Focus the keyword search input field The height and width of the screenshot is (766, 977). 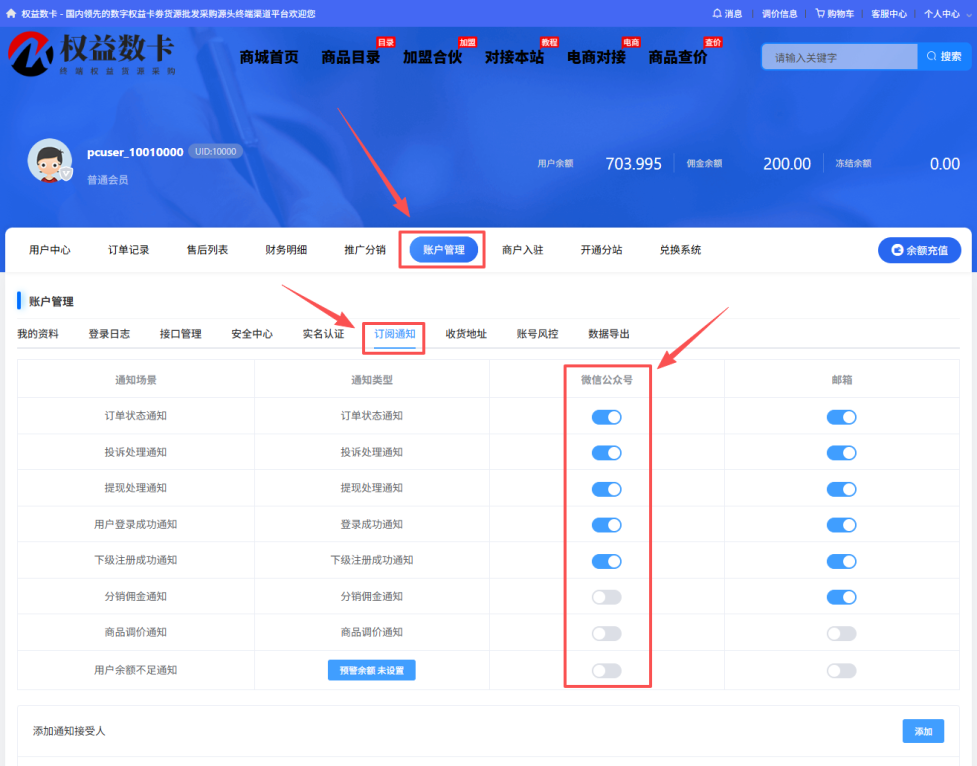(x=839, y=57)
